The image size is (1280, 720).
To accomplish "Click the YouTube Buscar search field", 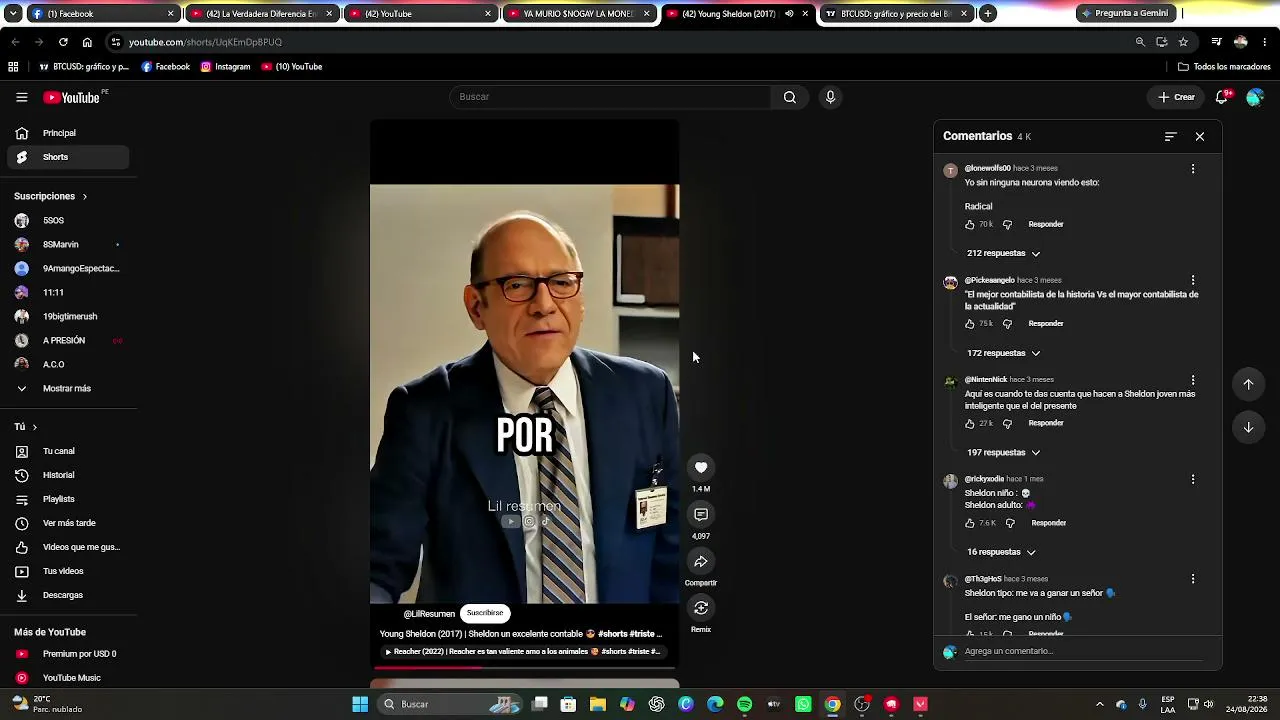I will point(610,97).
